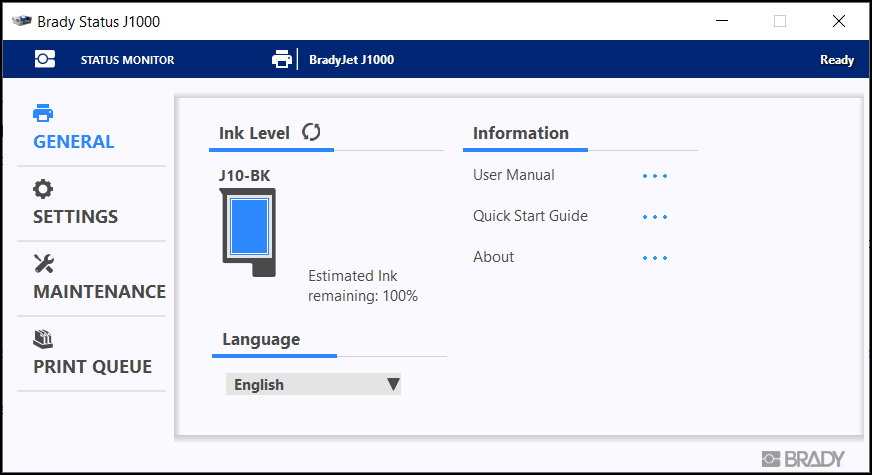Screen dimensions: 872x475
Task: Click the General printer icon in sidebar
Action: 43,113
